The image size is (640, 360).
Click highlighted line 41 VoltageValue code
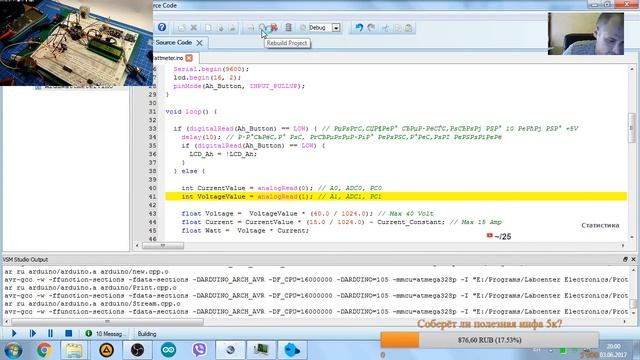[x=396, y=196]
